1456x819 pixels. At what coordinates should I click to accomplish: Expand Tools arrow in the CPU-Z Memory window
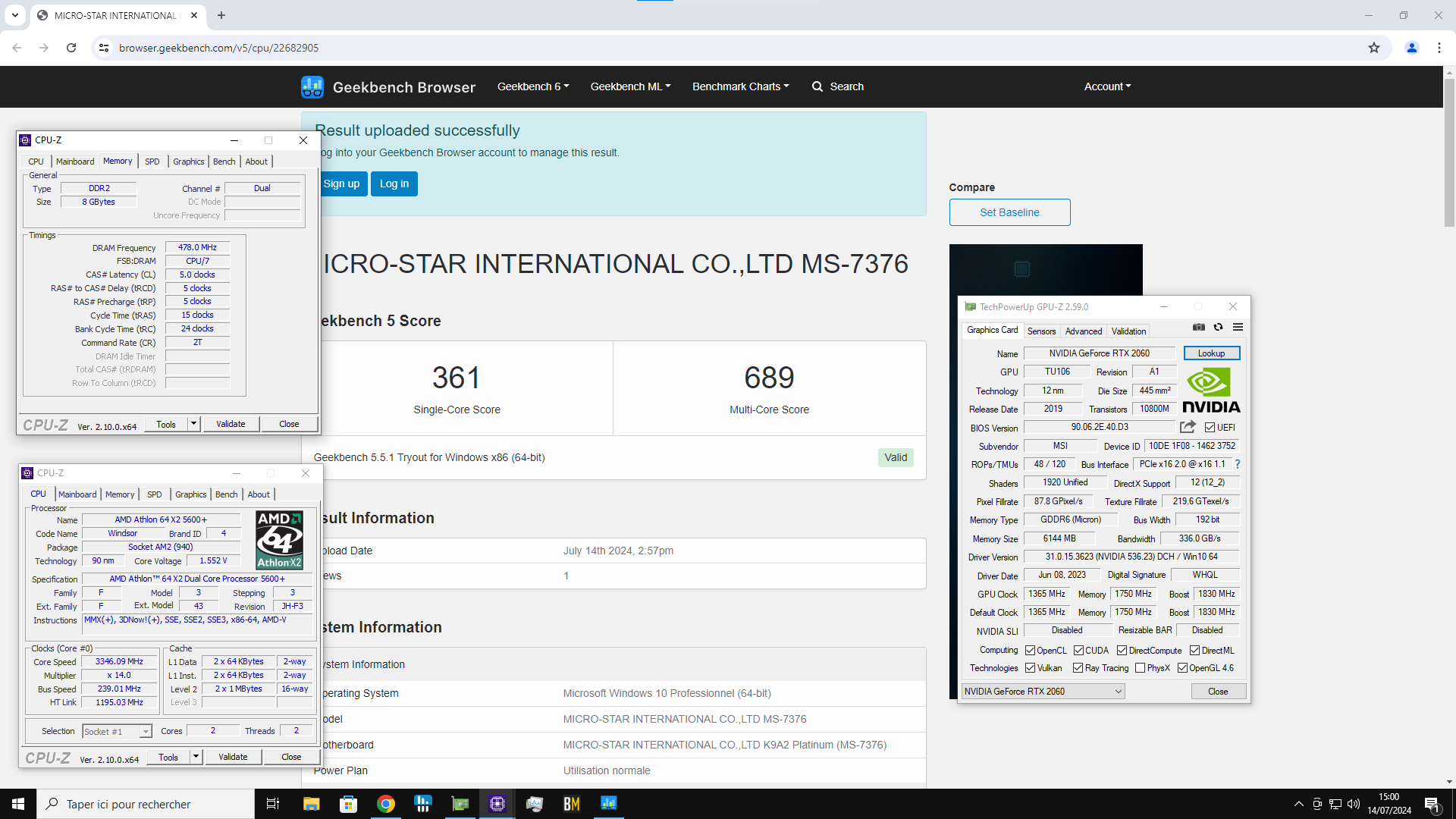click(194, 424)
